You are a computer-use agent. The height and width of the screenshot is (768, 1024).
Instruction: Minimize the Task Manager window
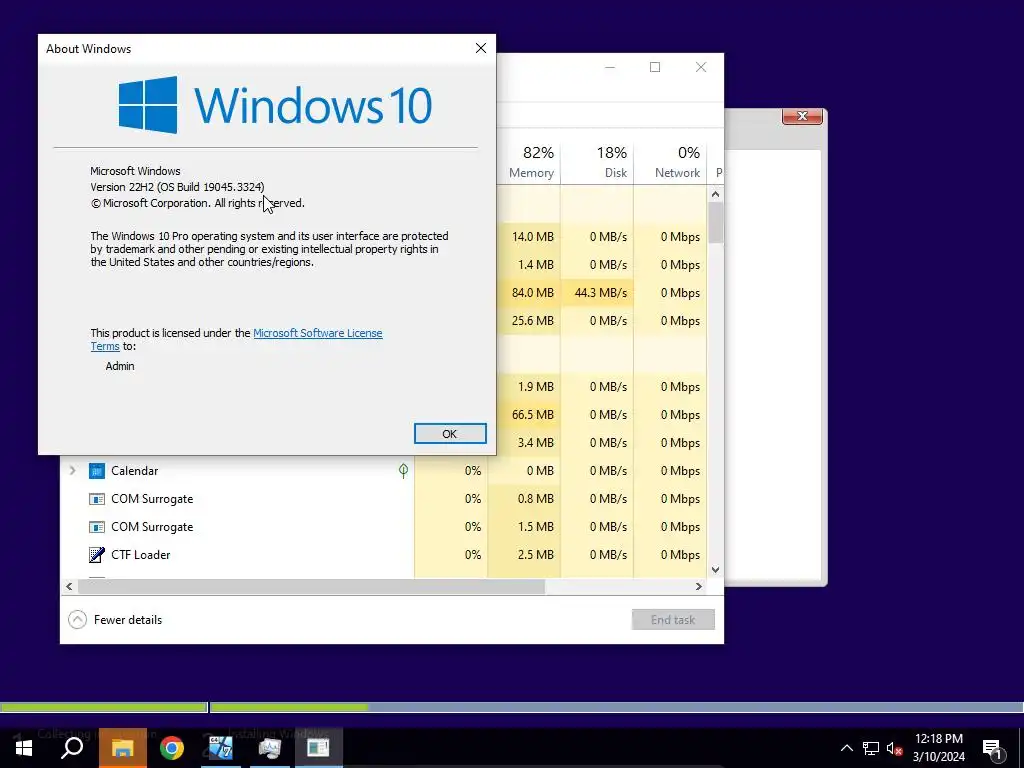point(610,67)
